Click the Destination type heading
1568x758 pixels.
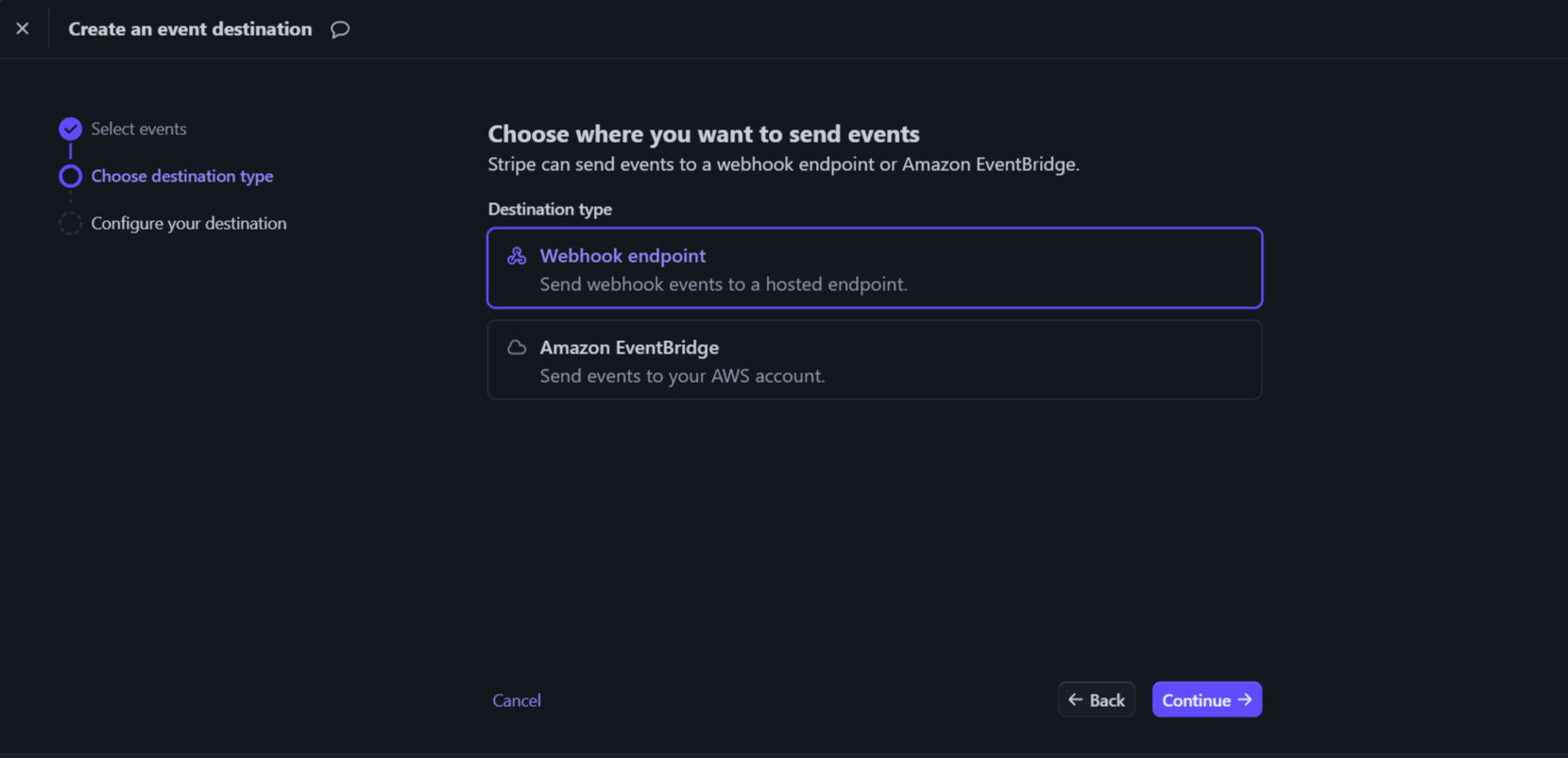coord(550,209)
